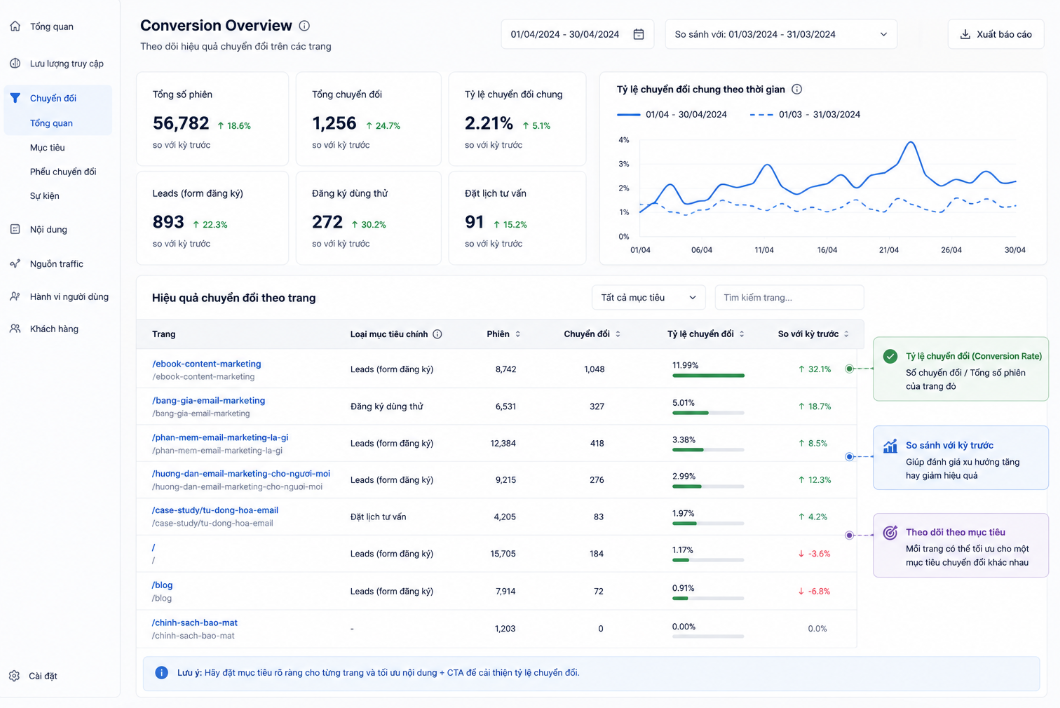Sort by Tỷ lệ chuyển đổi column

pos(742,334)
